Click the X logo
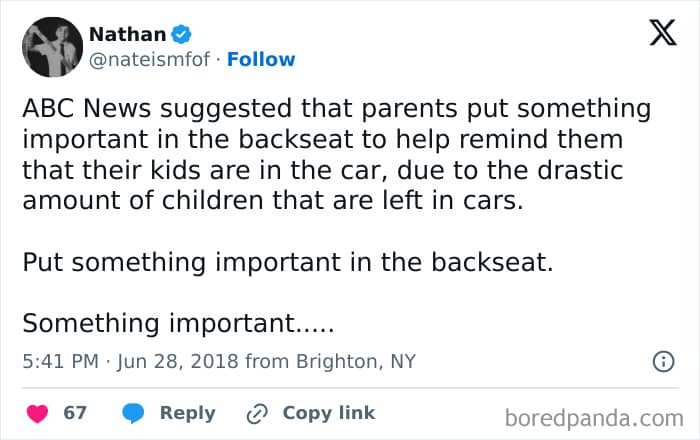 tap(662, 35)
